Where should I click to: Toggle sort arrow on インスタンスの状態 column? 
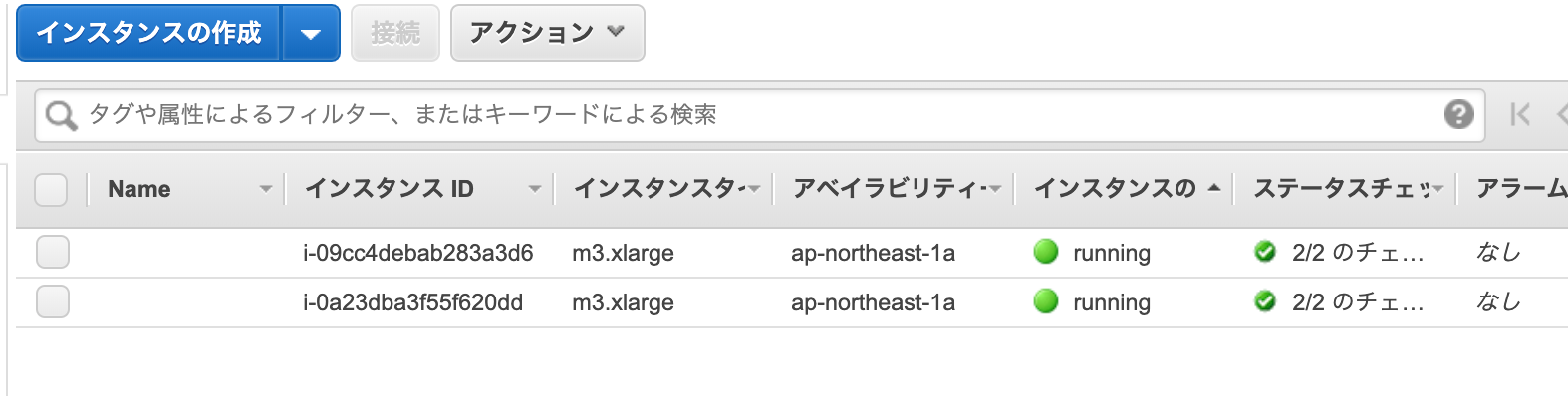click(1213, 187)
